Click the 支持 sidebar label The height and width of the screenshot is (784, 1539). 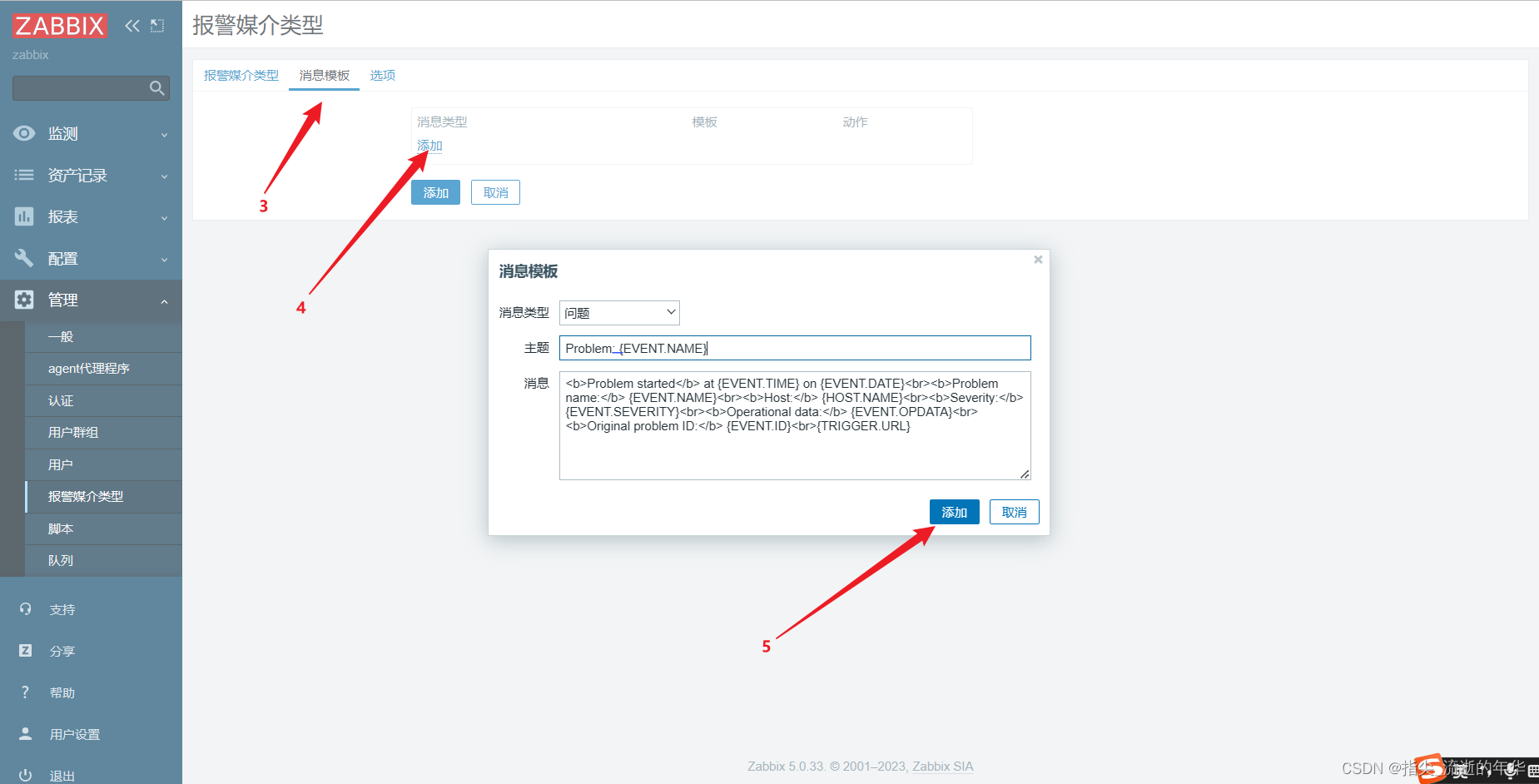coord(62,609)
